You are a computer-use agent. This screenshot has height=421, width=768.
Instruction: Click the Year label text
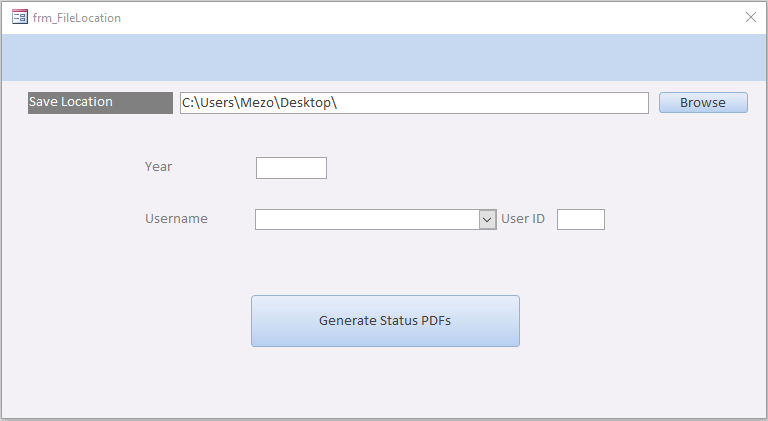tap(158, 166)
